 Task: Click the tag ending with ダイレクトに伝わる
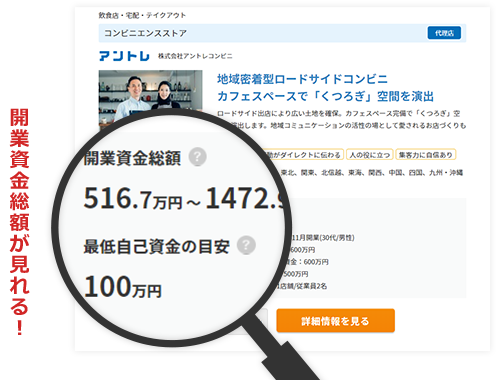point(304,155)
